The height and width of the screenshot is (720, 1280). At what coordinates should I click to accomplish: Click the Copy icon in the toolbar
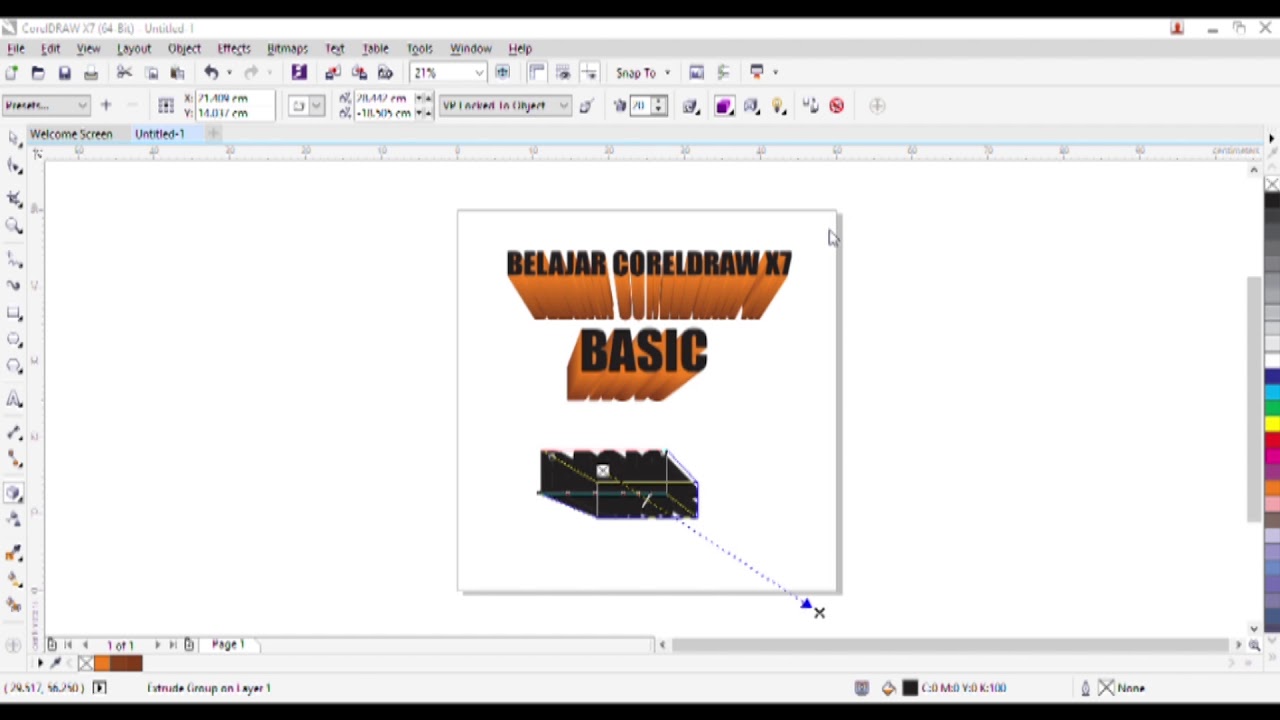[x=151, y=73]
